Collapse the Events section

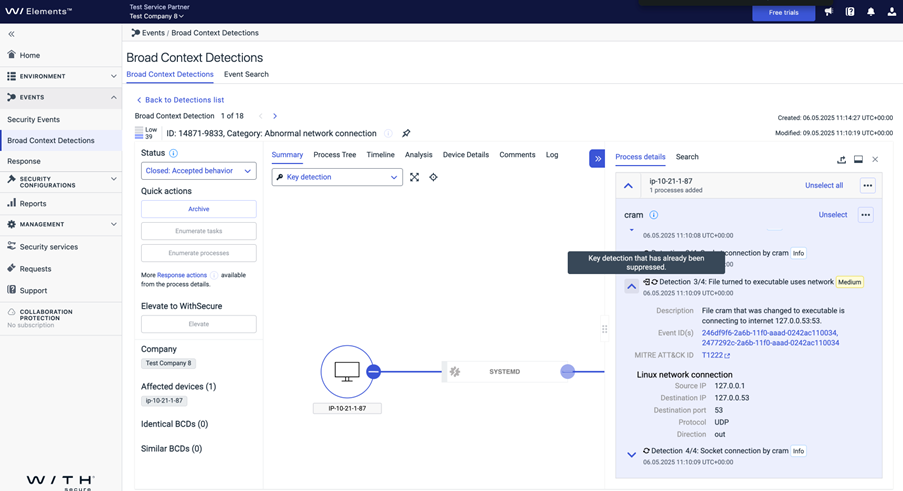pyautogui.click(x=60, y=97)
